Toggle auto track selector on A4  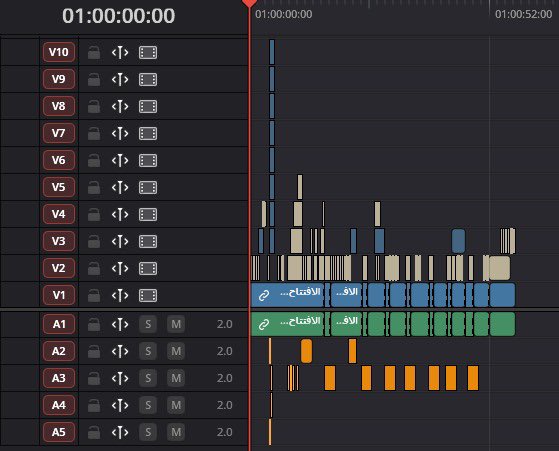pos(120,405)
